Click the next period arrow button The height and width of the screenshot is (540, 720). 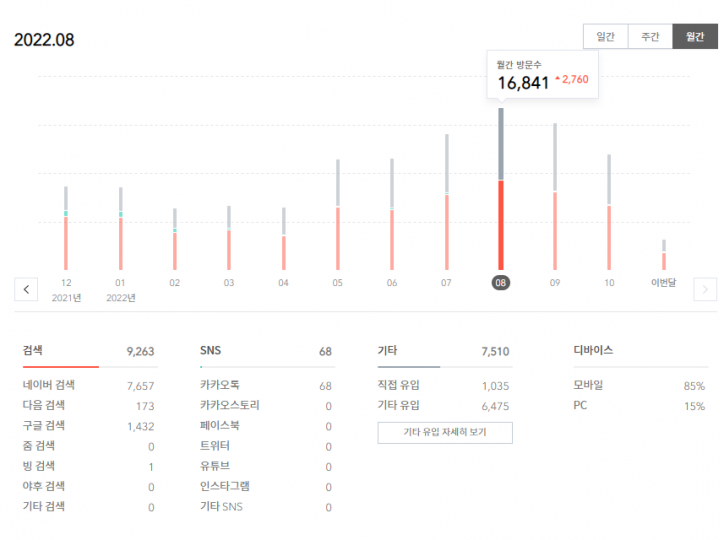[x=705, y=289]
